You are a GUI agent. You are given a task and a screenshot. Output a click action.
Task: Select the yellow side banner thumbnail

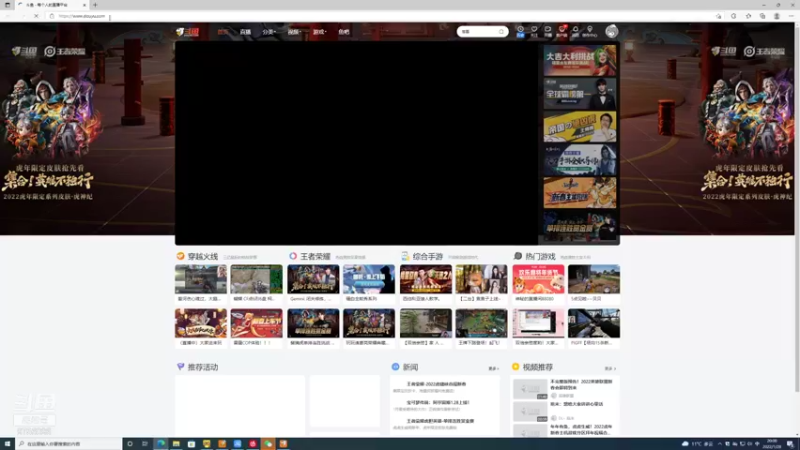coord(580,127)
